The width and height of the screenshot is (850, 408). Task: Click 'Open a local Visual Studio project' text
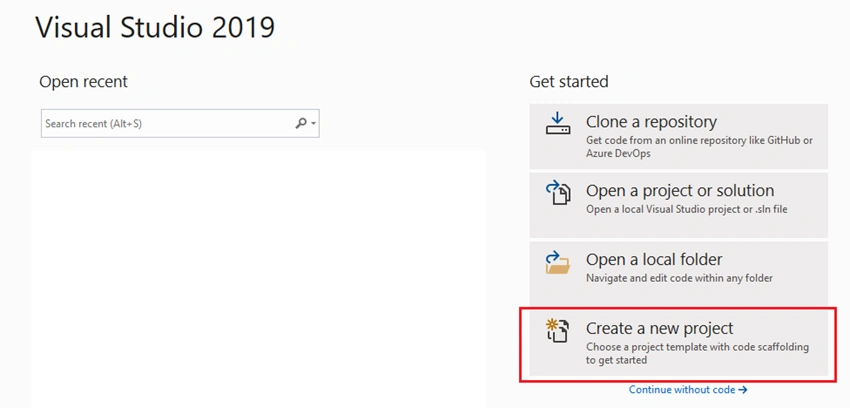point(687,209)
